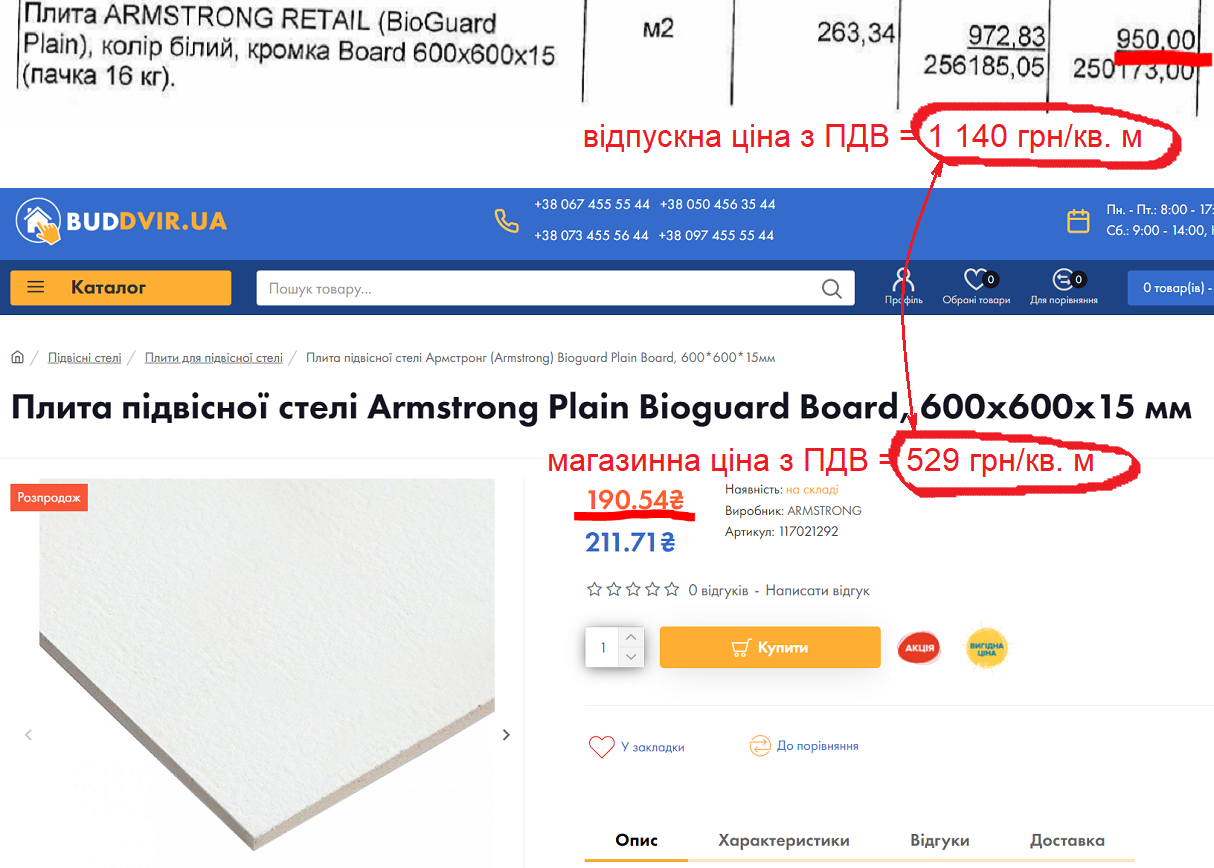The height and width of the screenshot is (868, 1214).
Task: Show next product image arrow
Action: point(506,735)
